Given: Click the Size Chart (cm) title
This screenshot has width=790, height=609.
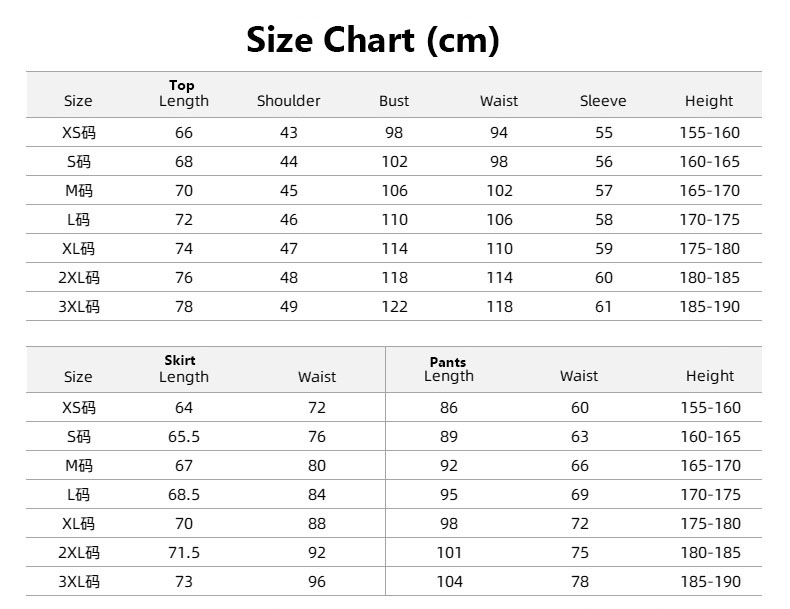Looking at the screenshot, I should click(373, 40).
